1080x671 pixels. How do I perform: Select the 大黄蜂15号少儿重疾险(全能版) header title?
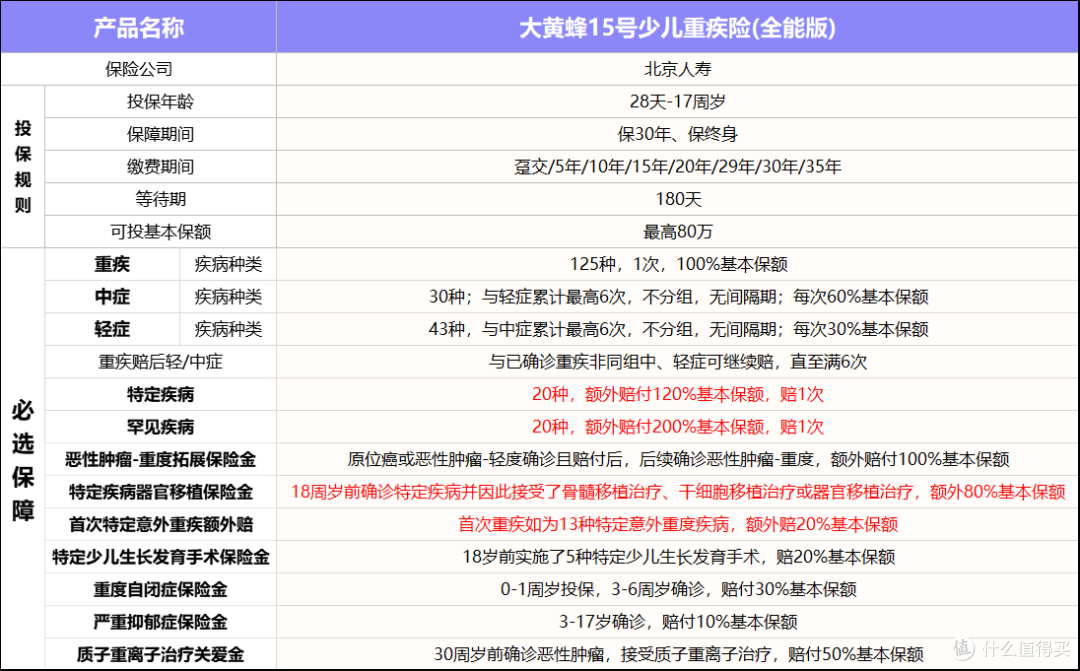tap(677, 28)
